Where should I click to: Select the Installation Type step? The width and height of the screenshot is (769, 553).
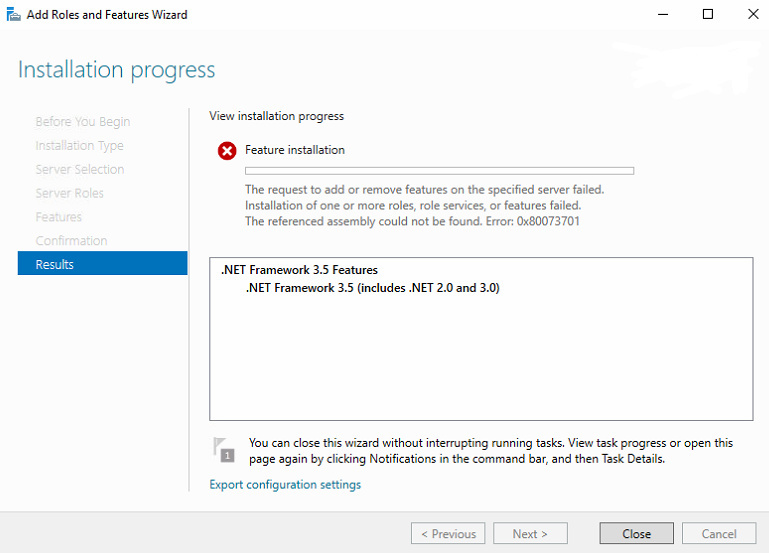[79, 146]
